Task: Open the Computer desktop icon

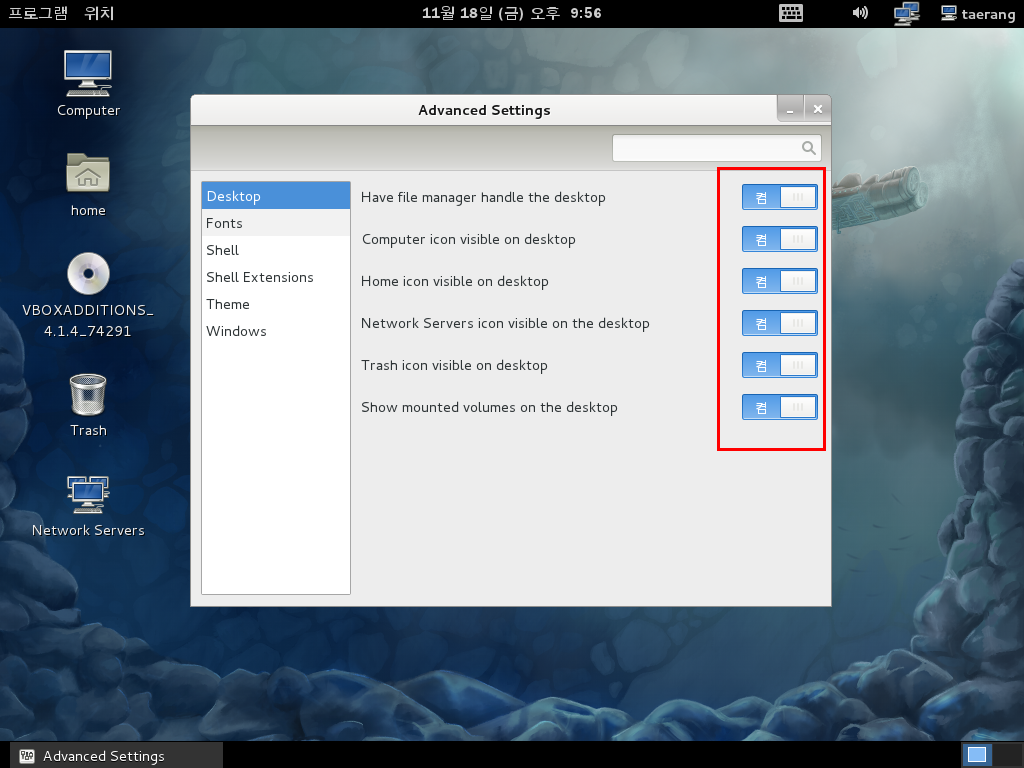Action: (x=88, y=73)
